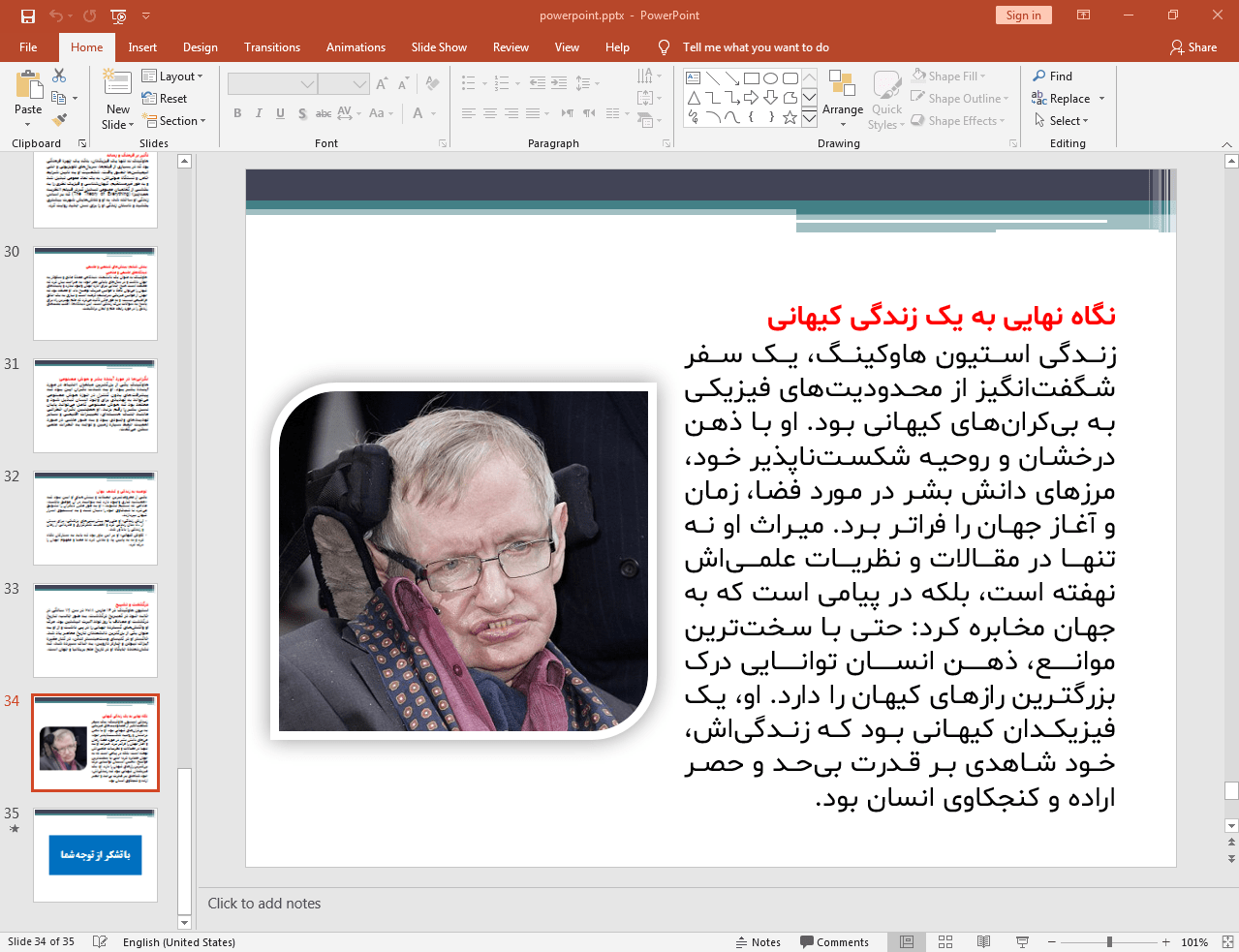Toggle the Notes pane from status bar
Image resolution: width=1239 pixels, height=952 pixels.
pyautogui.click(x=759, y=941)
